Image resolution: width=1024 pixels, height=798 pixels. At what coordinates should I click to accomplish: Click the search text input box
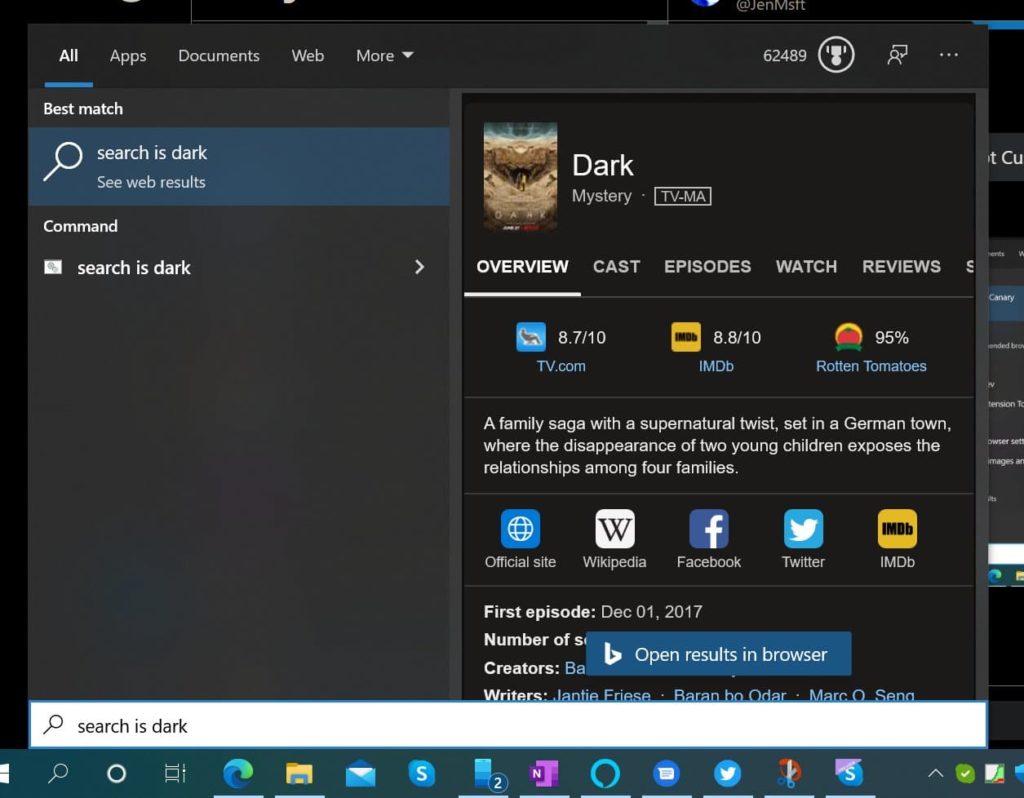point(508,725)
